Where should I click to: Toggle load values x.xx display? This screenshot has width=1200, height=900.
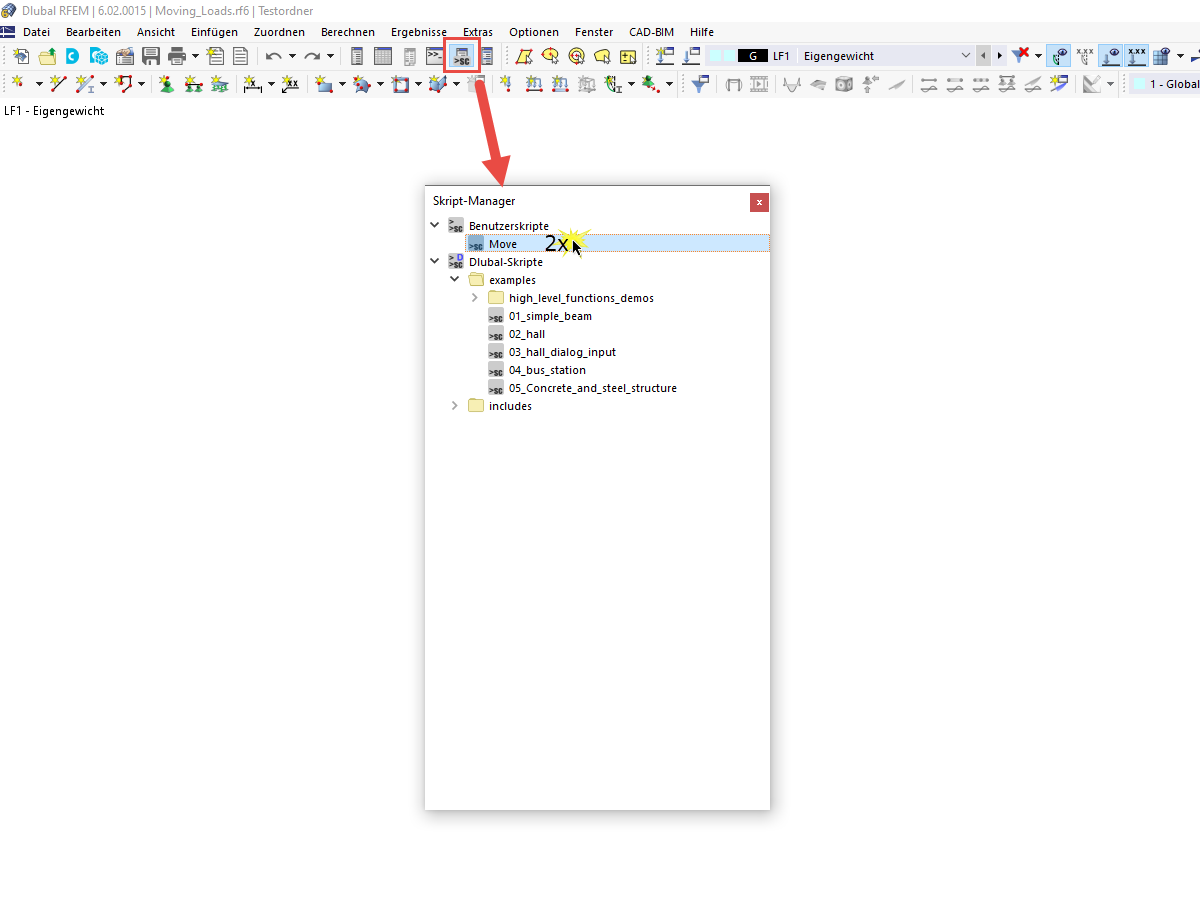pyautogui.click(x=1085, y=56)
